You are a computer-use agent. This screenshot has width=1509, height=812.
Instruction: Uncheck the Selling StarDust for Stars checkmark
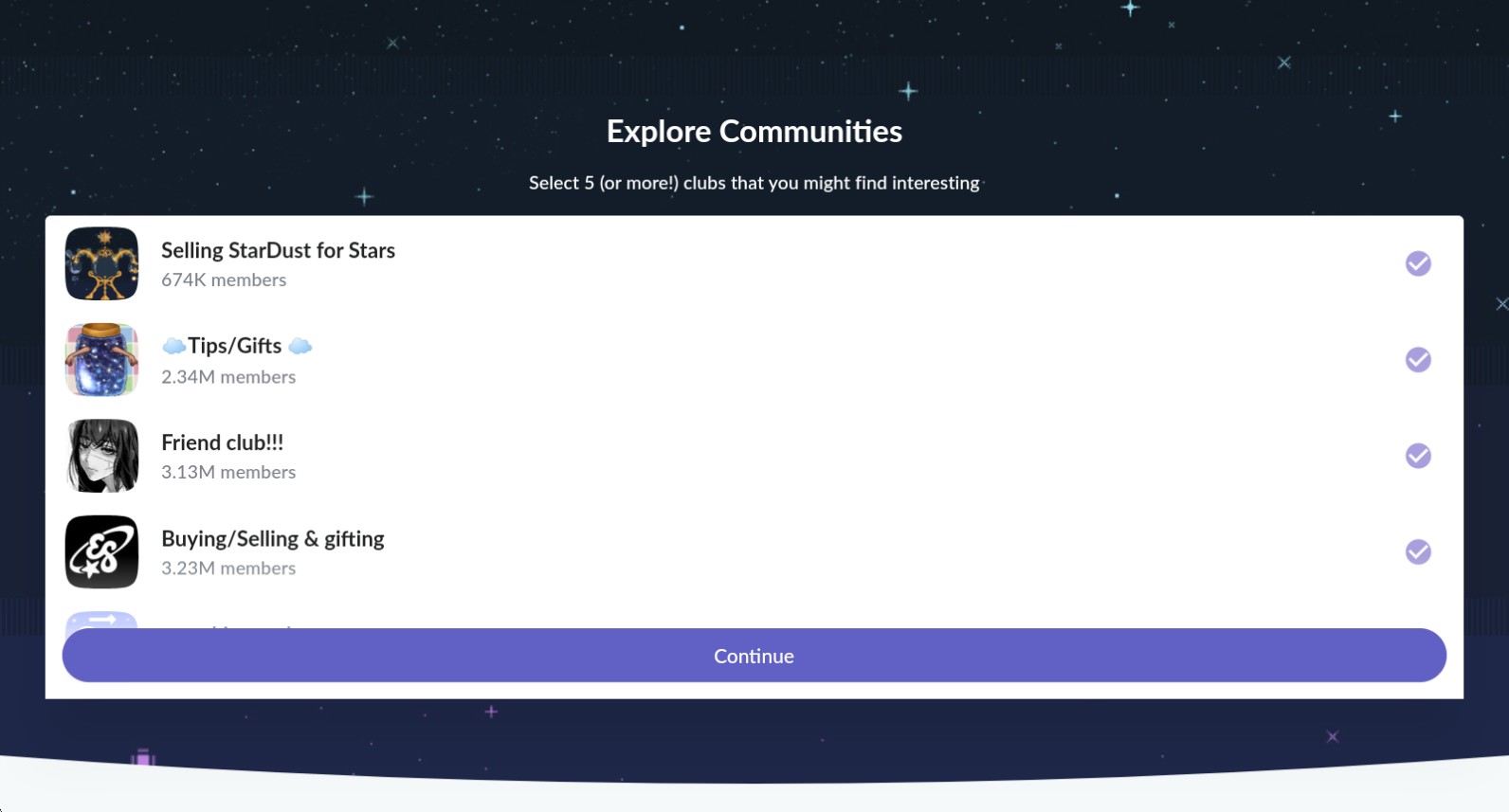(1417, 263)
